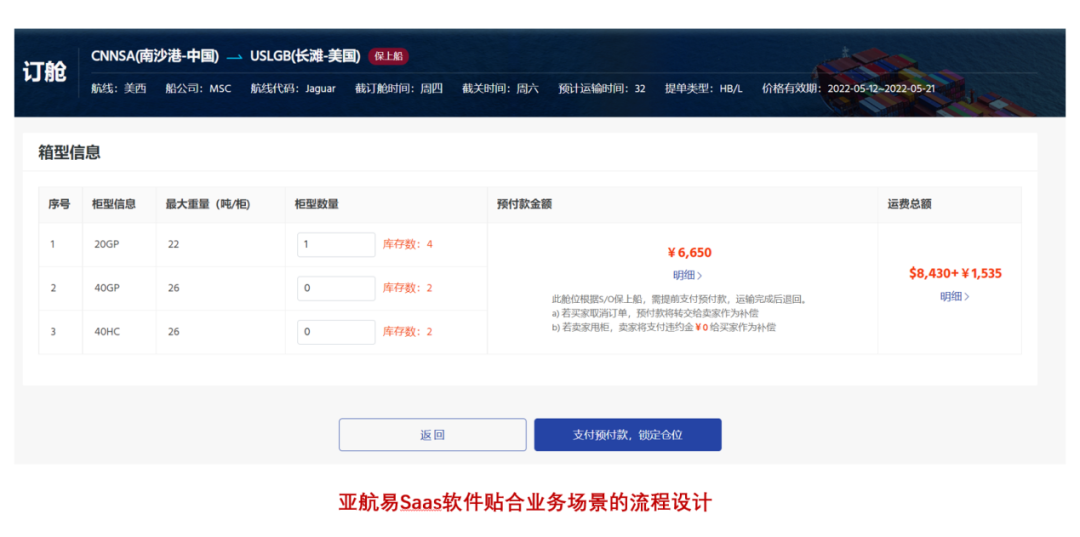Click caption 亚航易Saas软件贴合业务场景的流程设计
The width and height of the screenshot is (1080, 537).
[525, 502]
